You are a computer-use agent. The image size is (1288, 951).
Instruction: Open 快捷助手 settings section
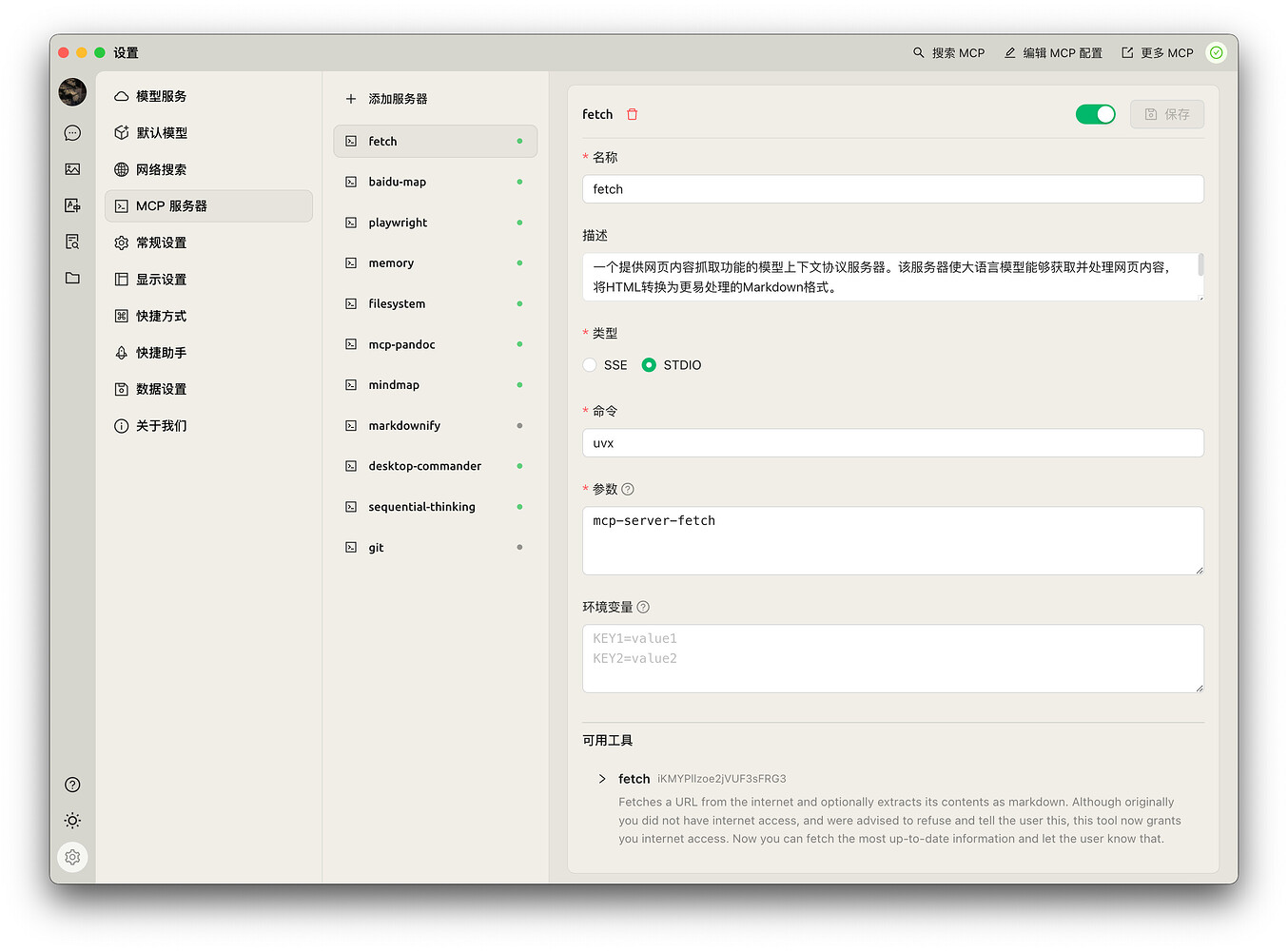click(x=208, y=353)
